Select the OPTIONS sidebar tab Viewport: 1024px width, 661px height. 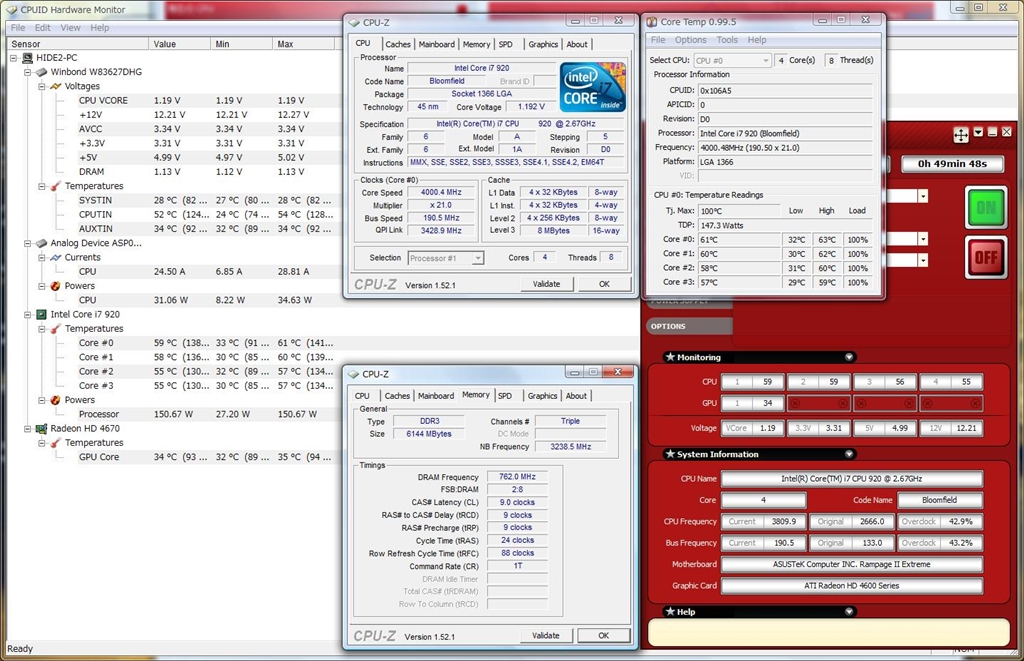pos(668,326)
